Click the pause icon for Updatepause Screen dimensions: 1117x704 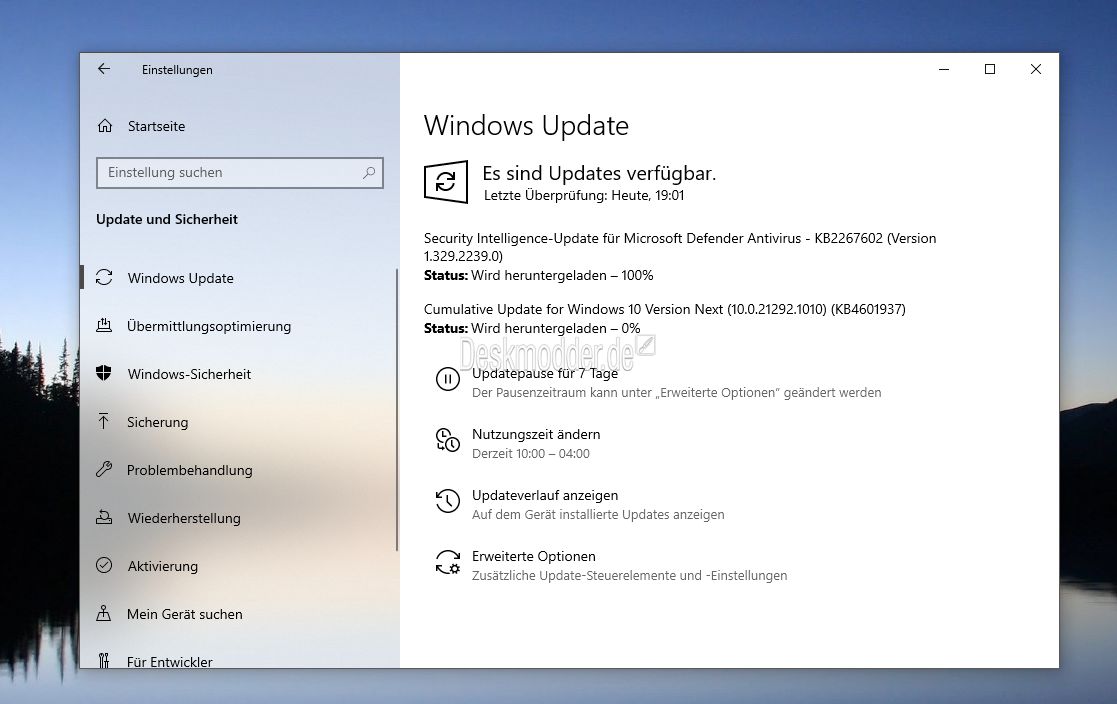click(x=447, y=379)
